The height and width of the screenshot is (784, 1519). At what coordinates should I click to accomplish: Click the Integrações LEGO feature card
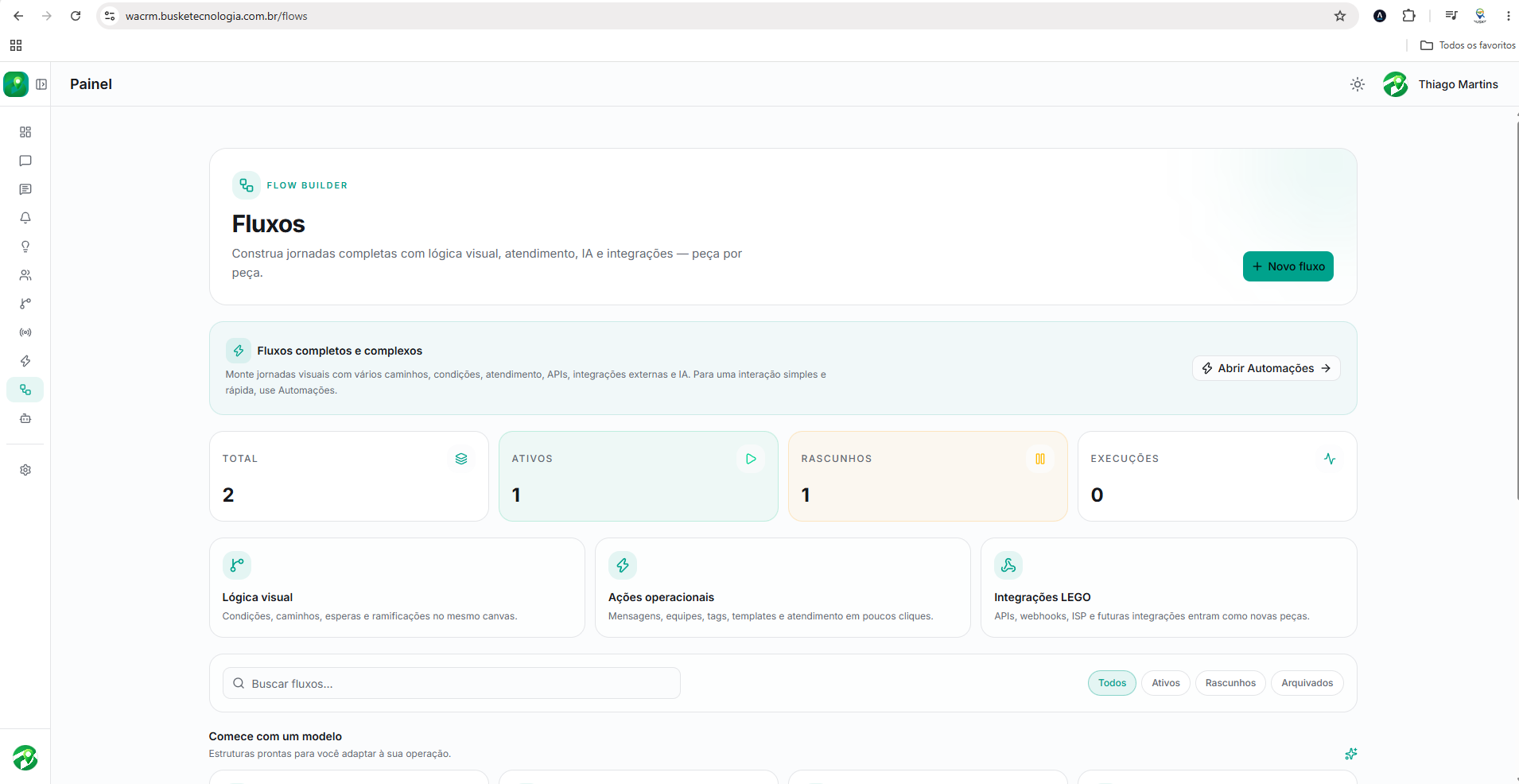click(x=1168, y=588)
